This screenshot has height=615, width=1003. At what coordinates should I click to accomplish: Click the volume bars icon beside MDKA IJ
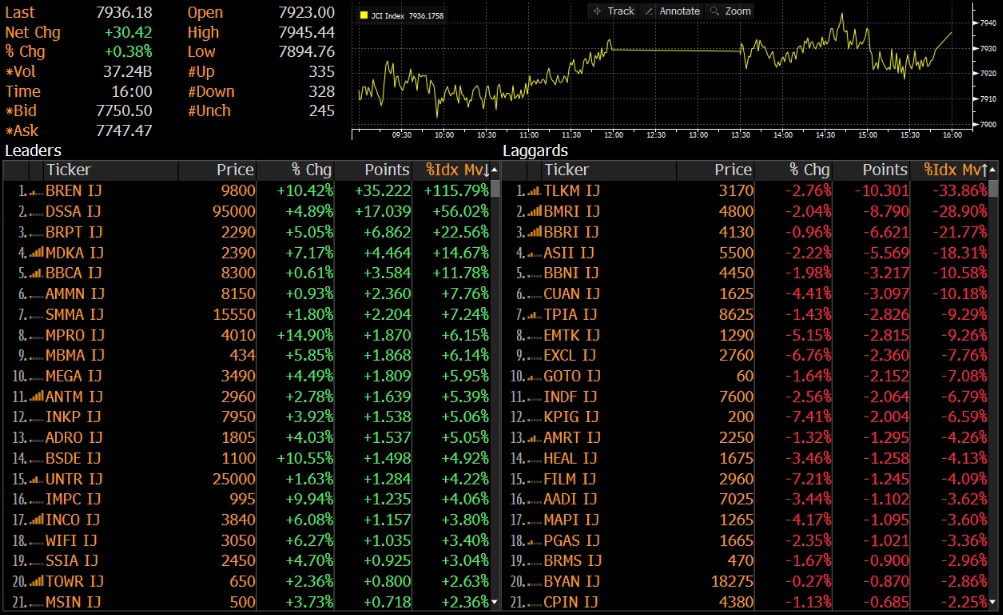point(36,253)
